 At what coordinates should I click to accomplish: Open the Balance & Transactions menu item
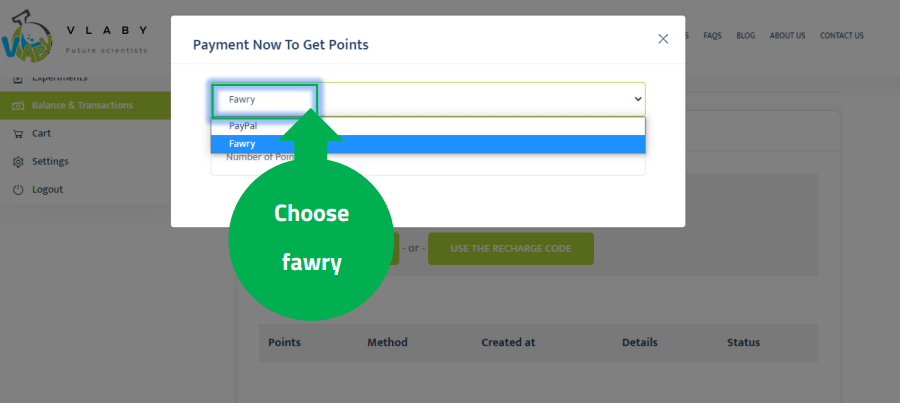pyautogui.click(x=82, y=105)
